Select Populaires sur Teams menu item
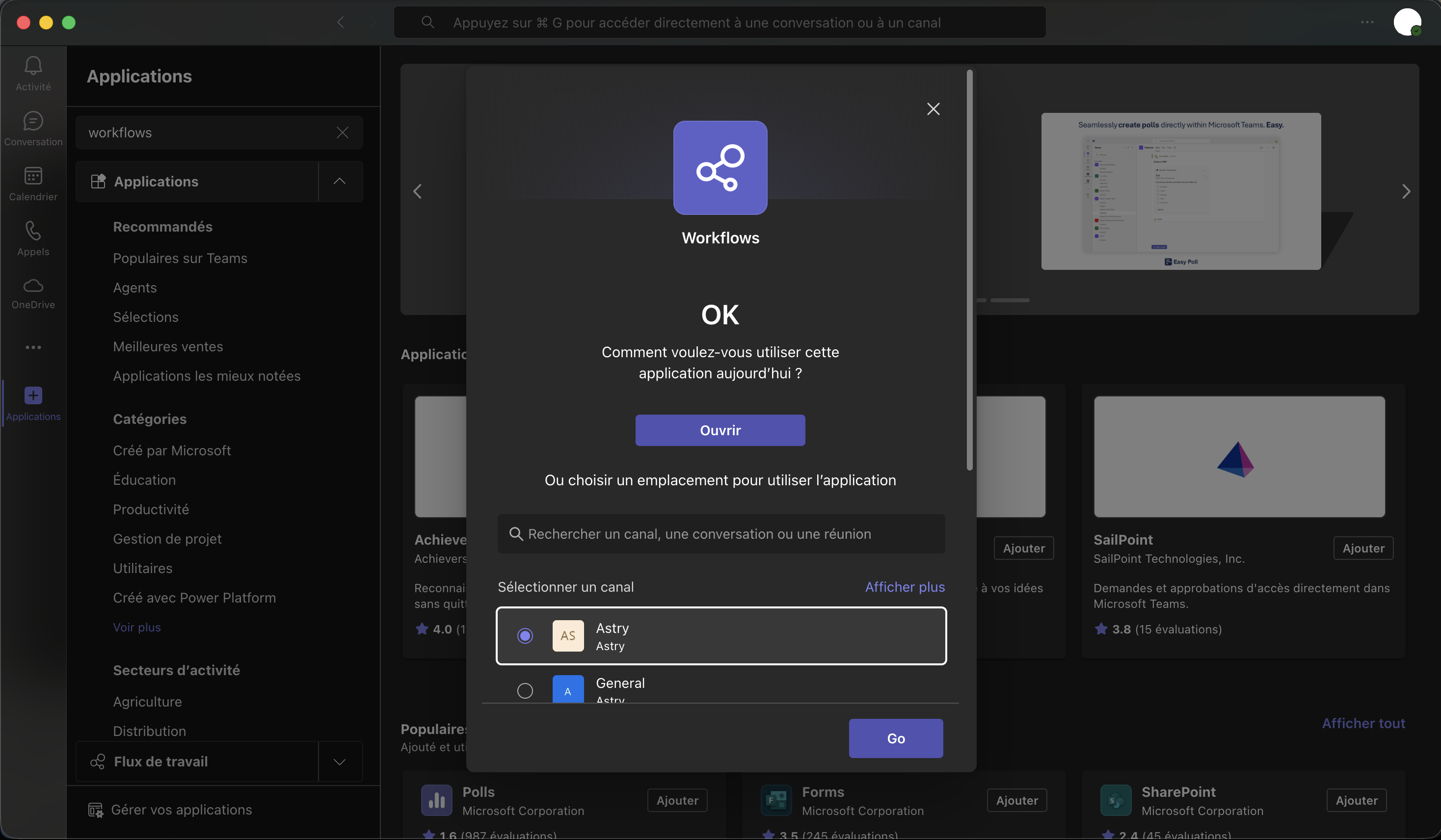This screenshot has width=1441, height=840. coord(180,259)
